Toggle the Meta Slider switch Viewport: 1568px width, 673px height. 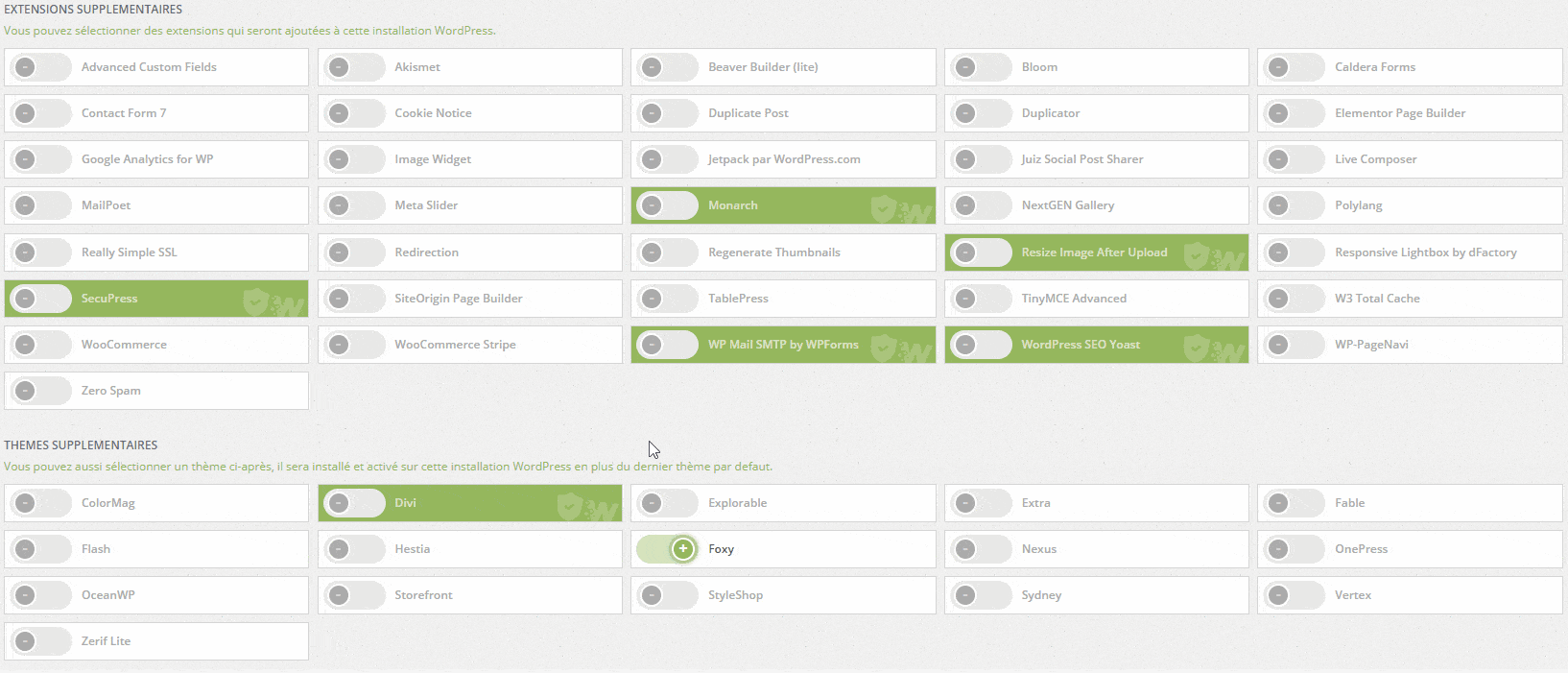pos(354,205)
